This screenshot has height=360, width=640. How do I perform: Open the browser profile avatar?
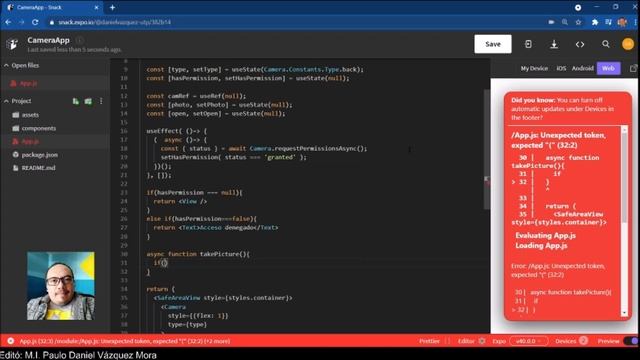click(x=622, y=22)
